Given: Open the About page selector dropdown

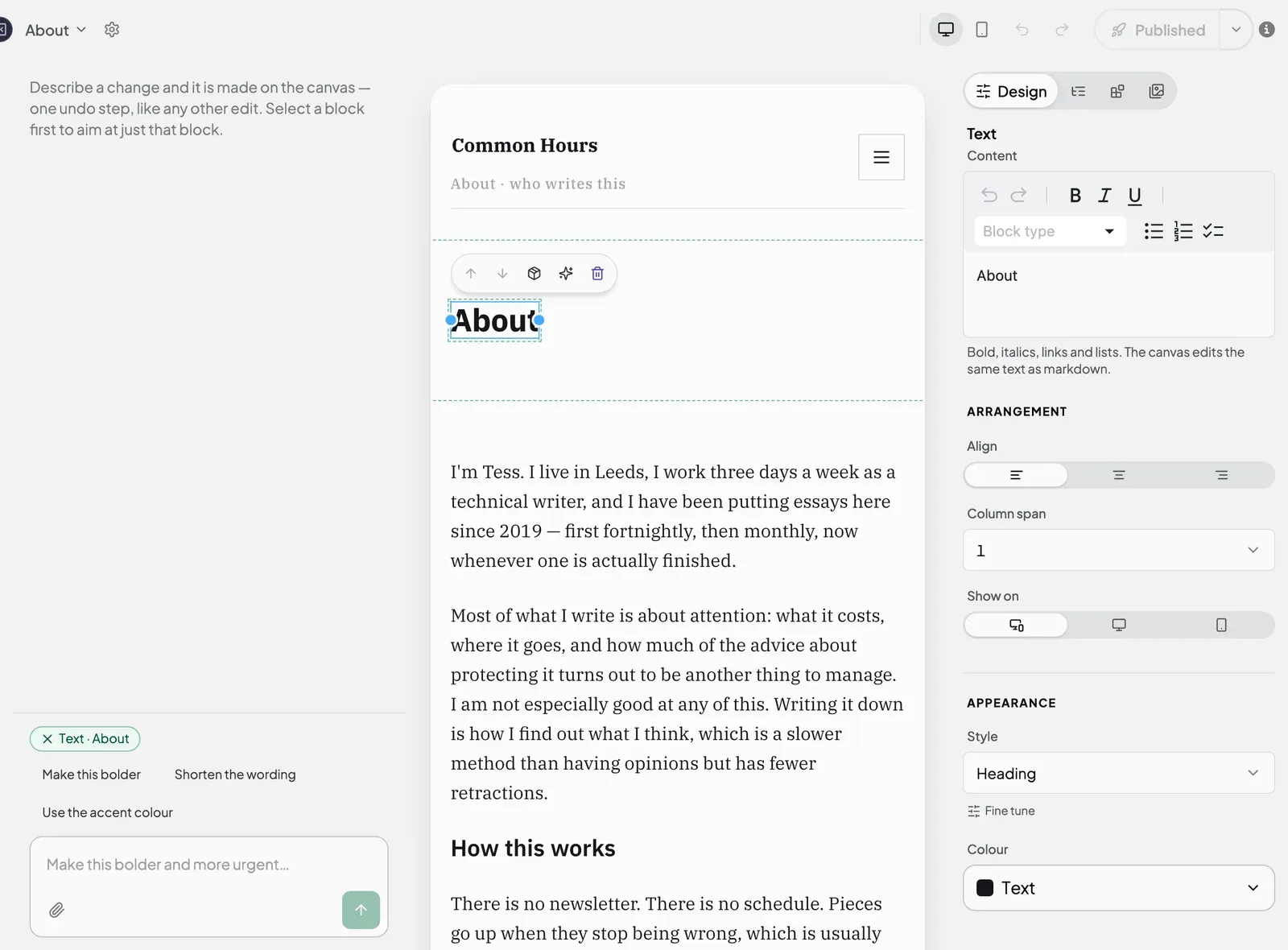Looking at the screenshot, I should coord(55,30).
